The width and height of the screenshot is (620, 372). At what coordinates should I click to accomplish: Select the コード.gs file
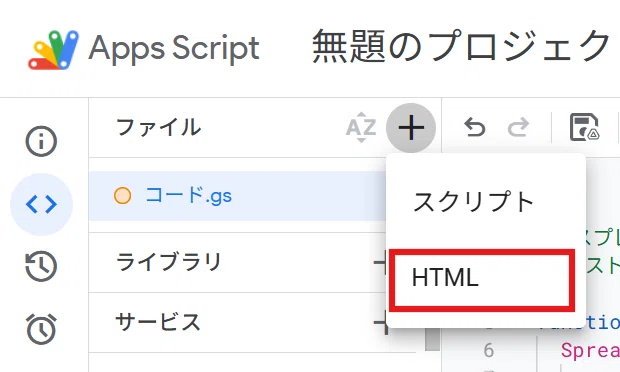tap(237, 196)
